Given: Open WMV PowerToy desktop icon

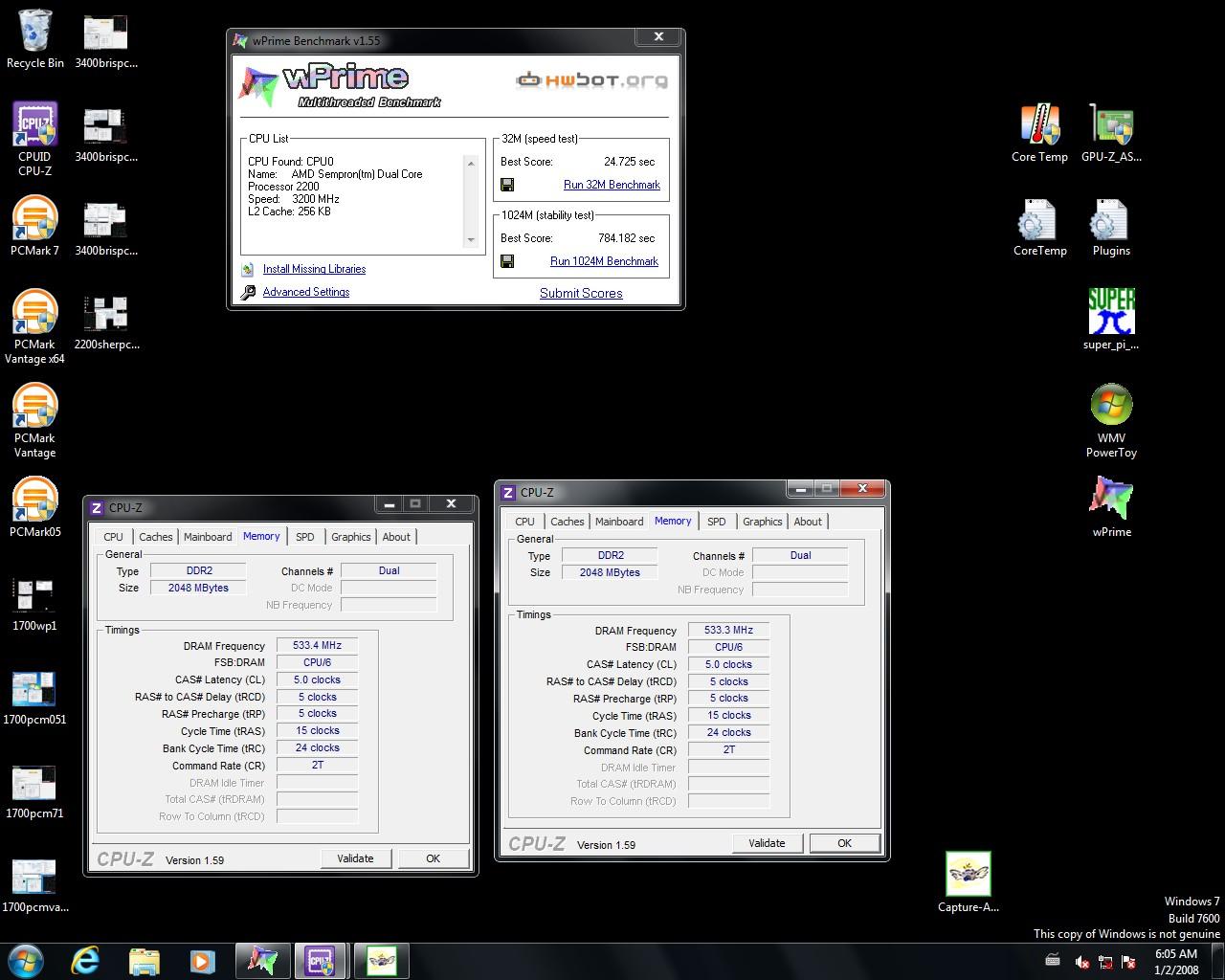Looking at the screenshot, I should 1111,421.
